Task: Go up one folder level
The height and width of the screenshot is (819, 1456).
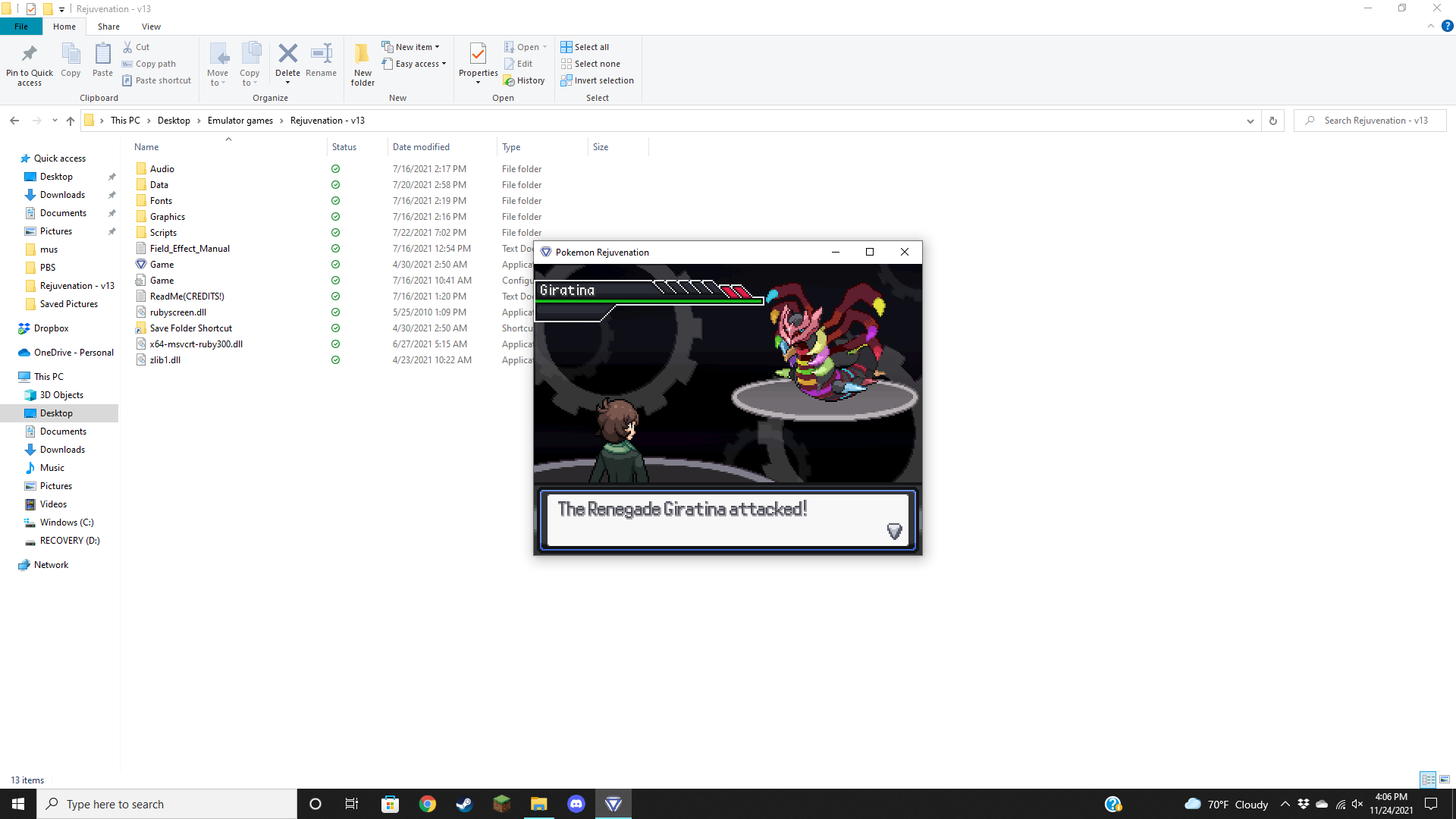Action: click(71, 121)
